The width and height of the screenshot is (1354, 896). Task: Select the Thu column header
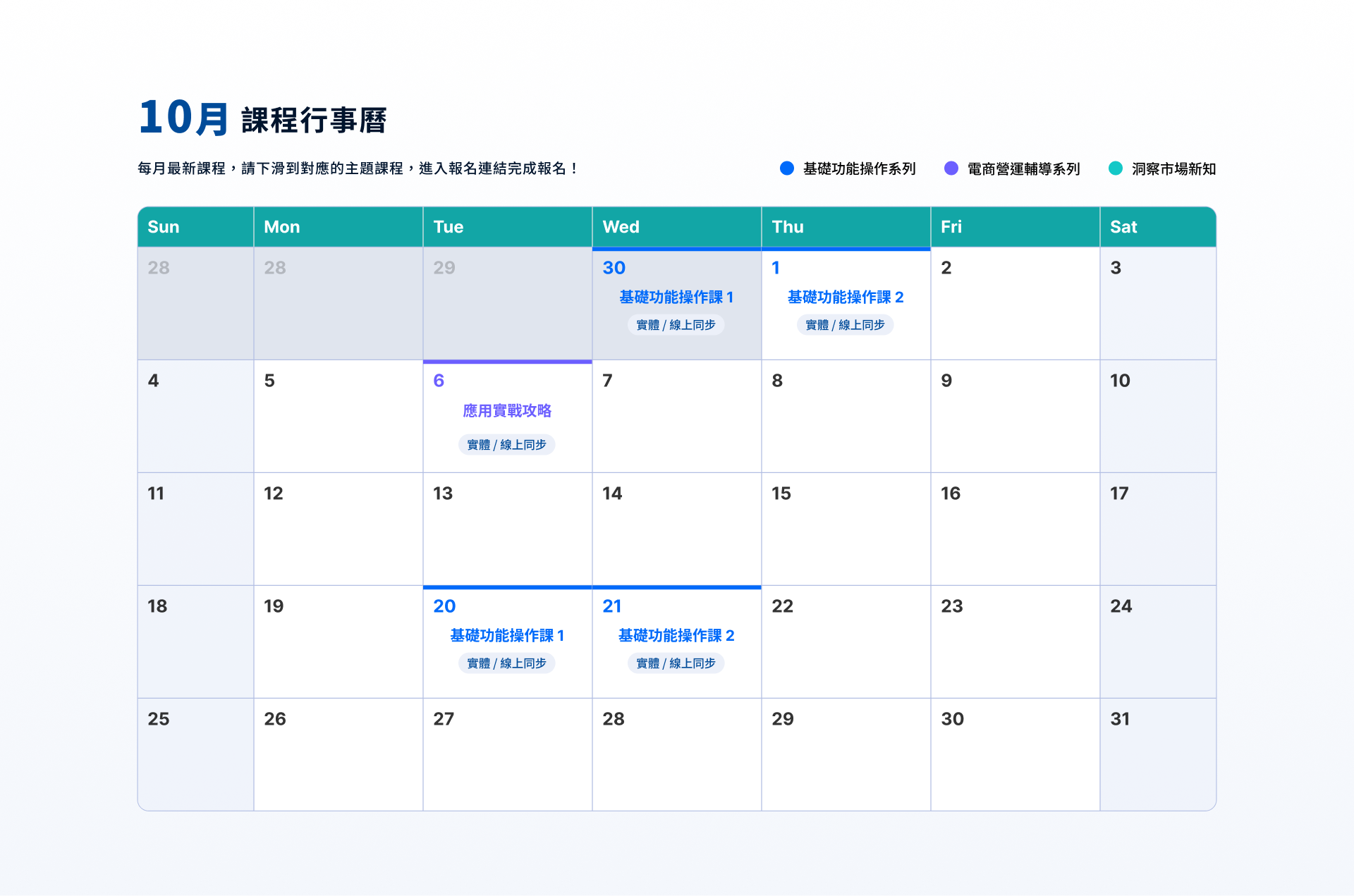(846, 227)
